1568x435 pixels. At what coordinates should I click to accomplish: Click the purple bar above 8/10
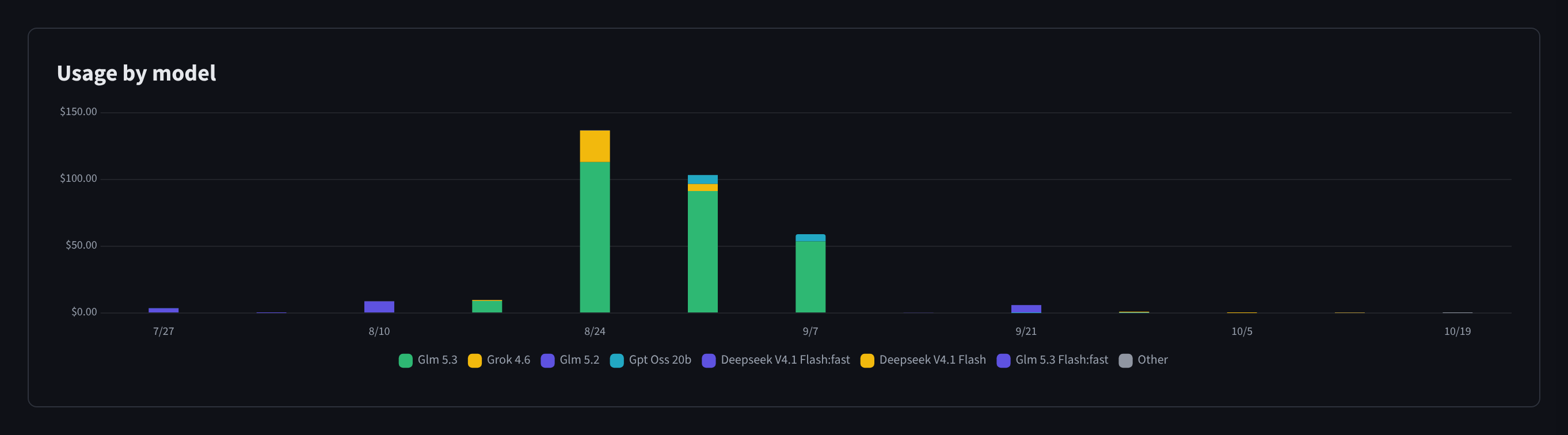(x=379, y=307)
